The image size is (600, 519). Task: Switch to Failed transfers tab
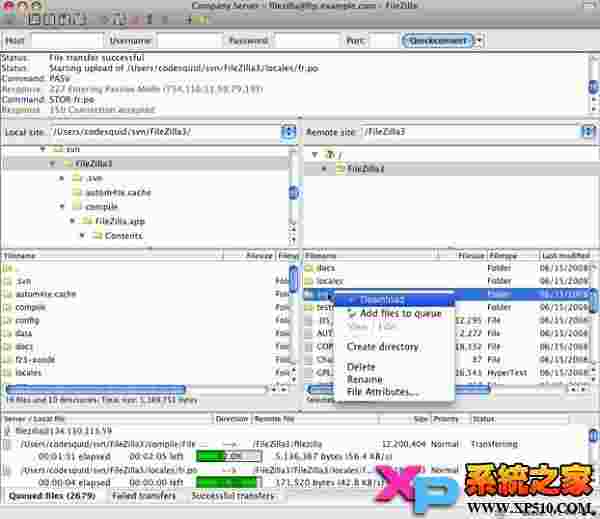click(x=144, y=496)
